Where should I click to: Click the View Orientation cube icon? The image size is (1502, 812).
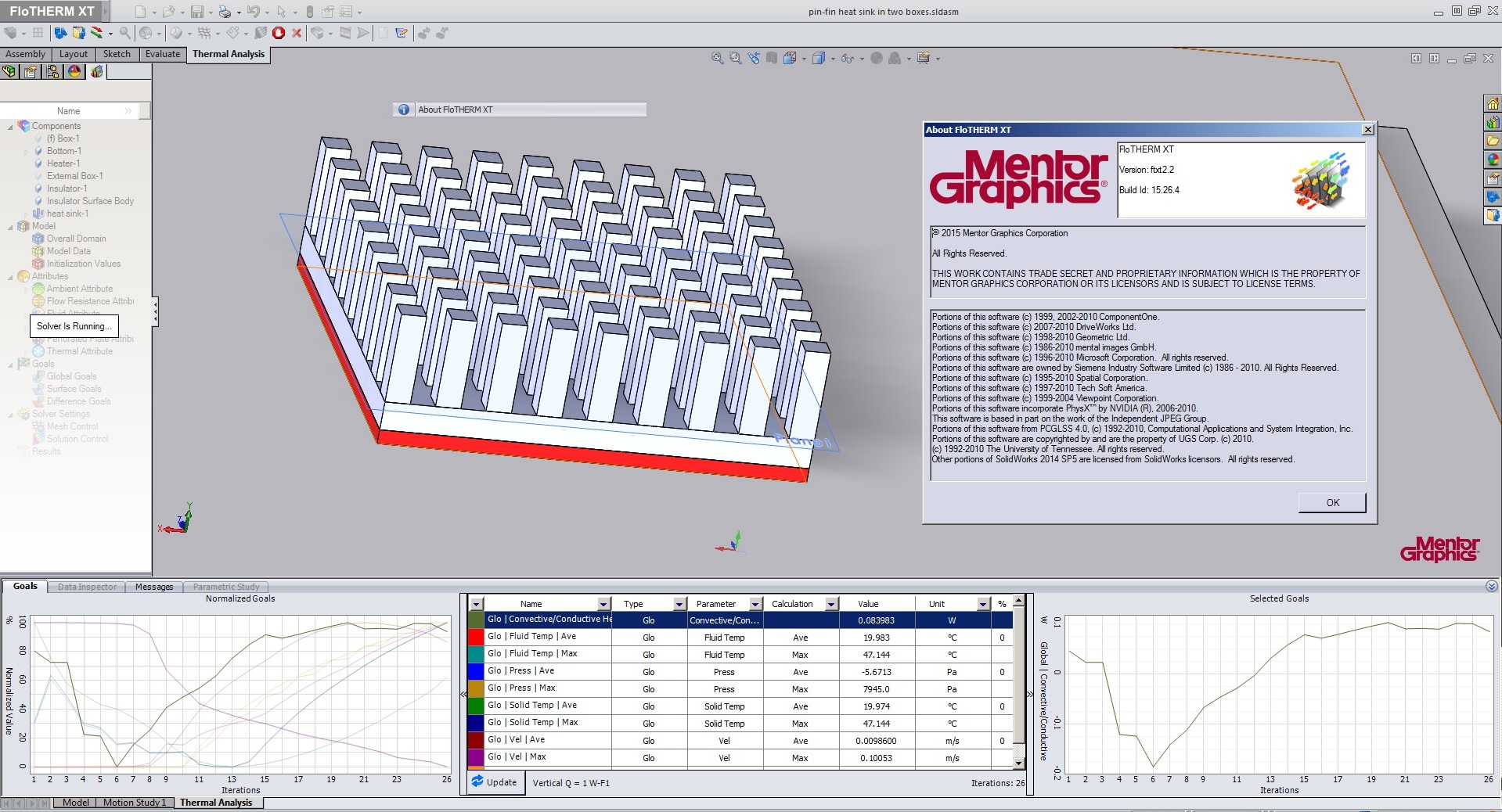(x=790, y=58)
